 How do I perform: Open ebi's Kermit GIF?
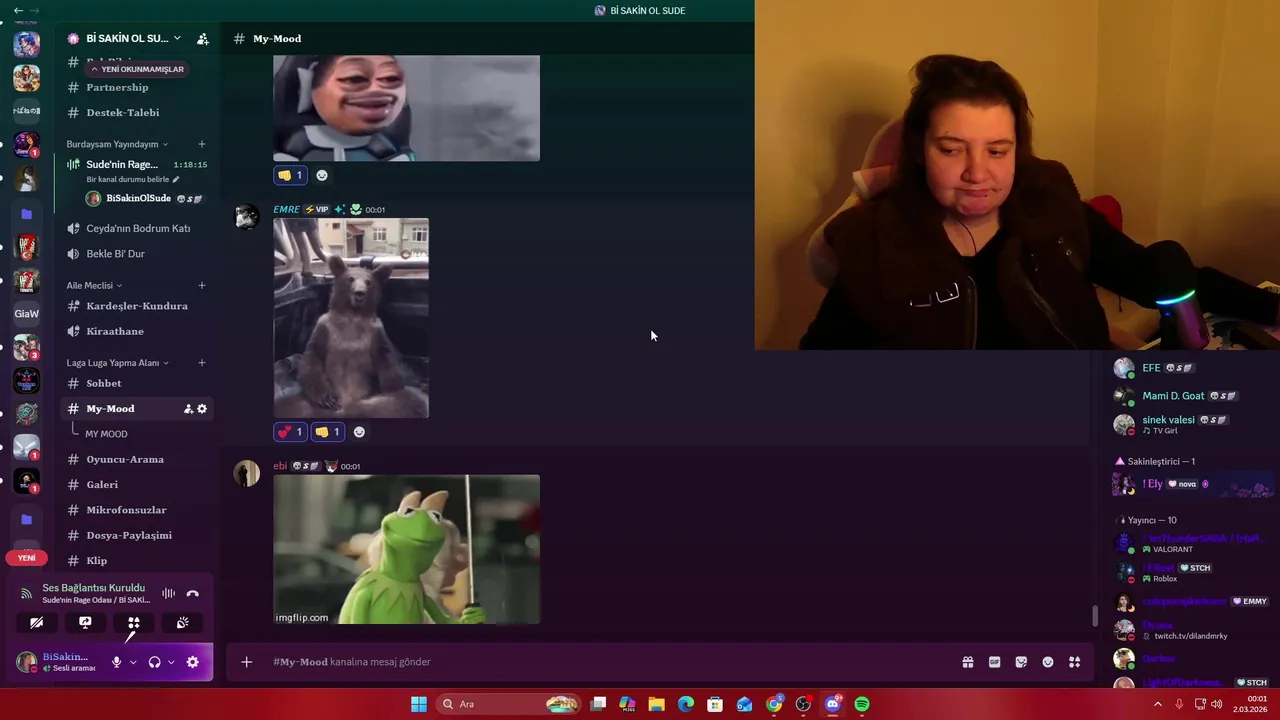pyautogui.click(x=407, y=549)
